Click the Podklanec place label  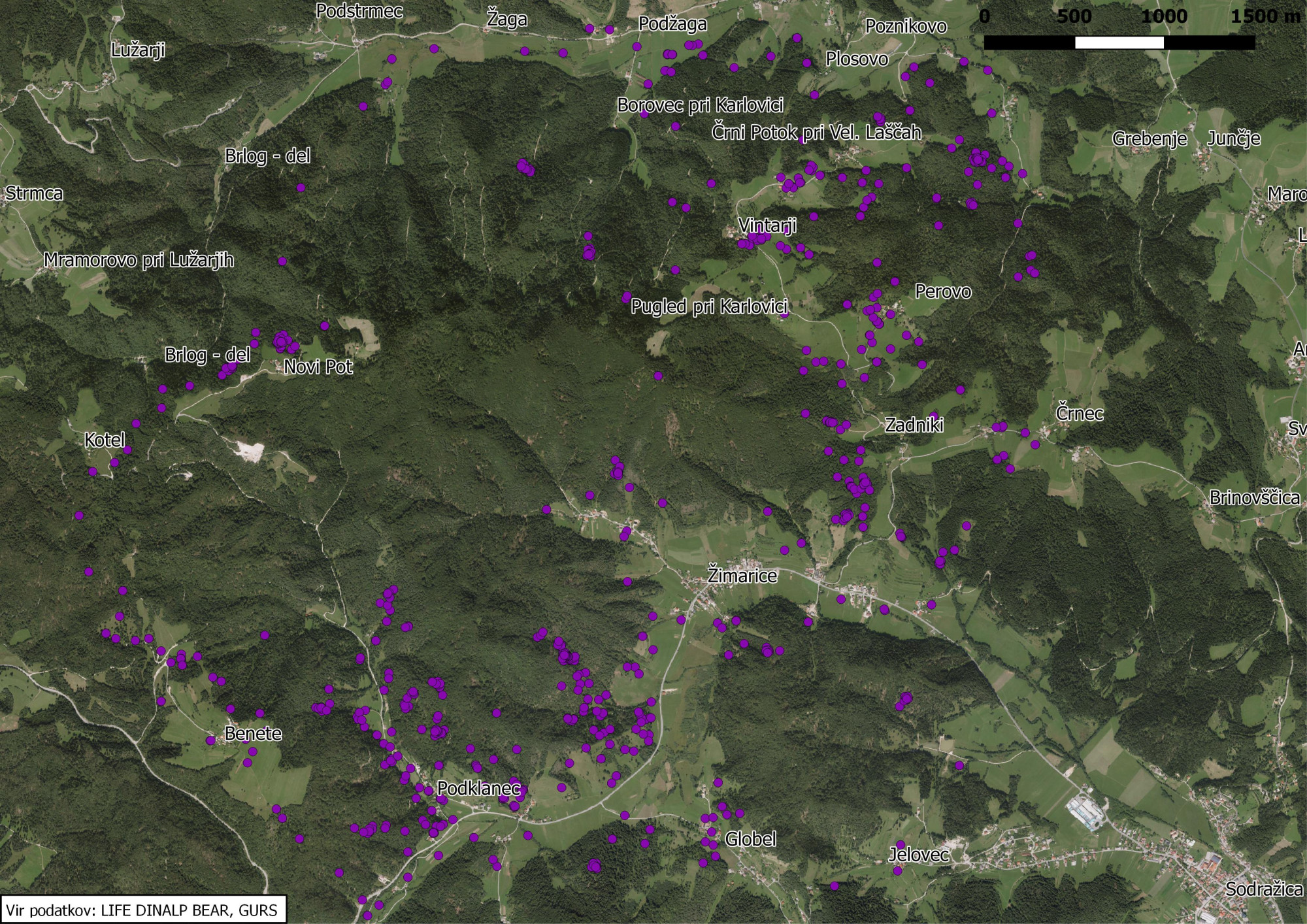(x=478, y=788)
